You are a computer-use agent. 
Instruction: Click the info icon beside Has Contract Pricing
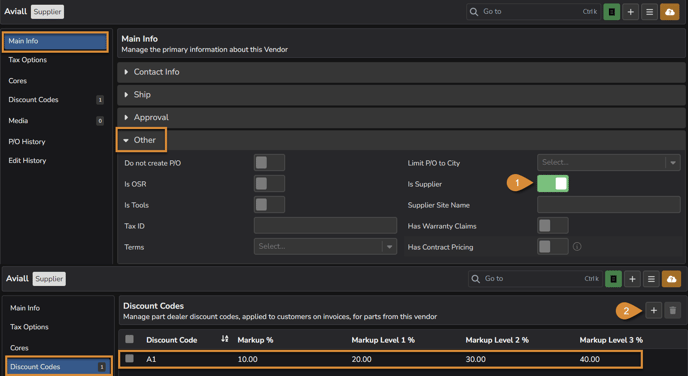[577, 247]
